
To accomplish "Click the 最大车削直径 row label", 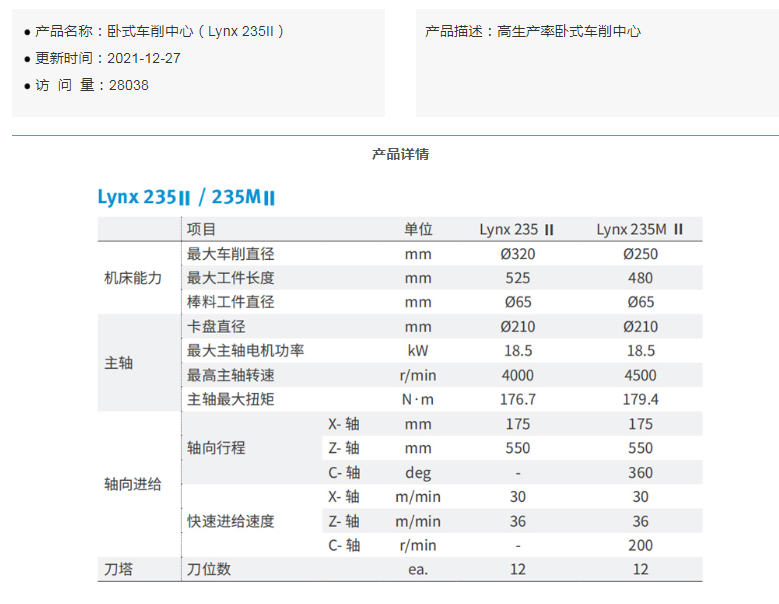I will click(x=231, y=254).
